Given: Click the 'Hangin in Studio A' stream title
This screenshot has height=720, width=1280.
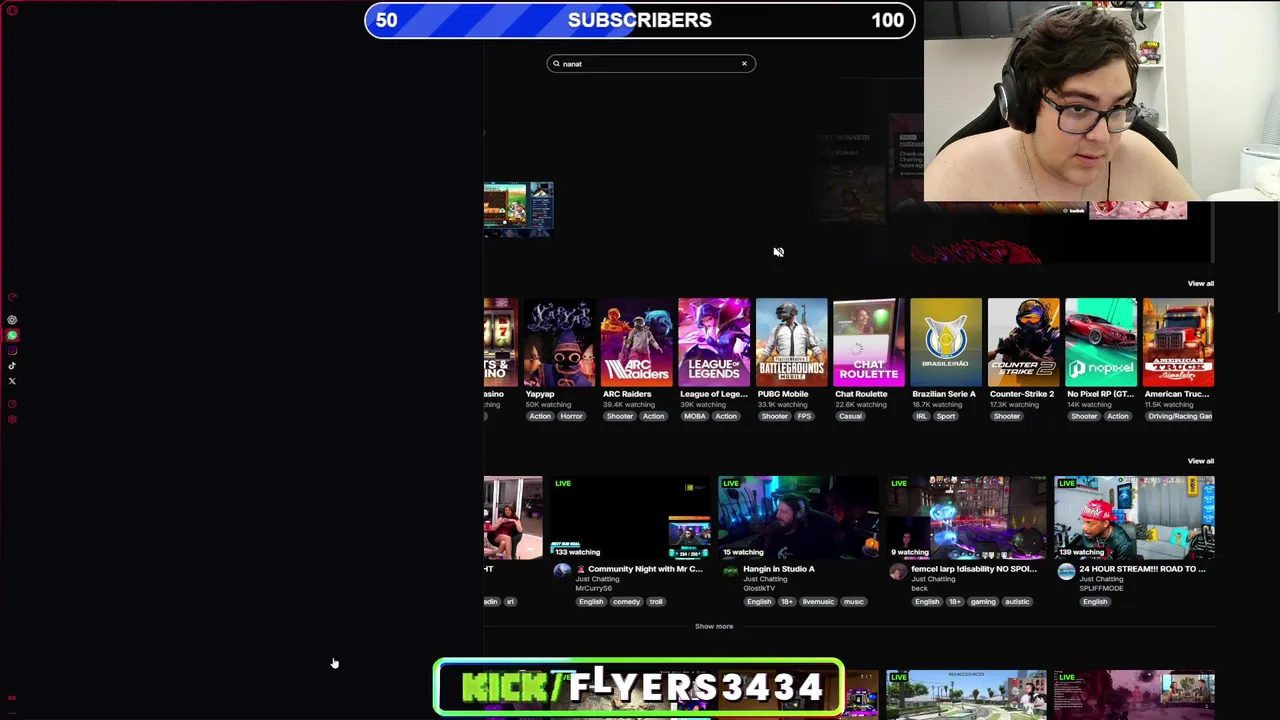Looking at the screenshot, I should pos(779,569).
